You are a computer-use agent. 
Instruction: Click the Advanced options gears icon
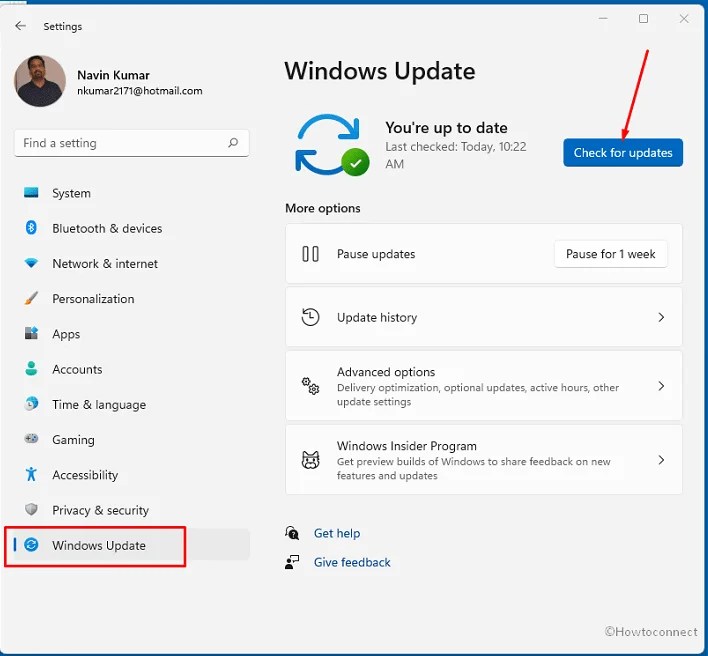[x=310, y=386]
